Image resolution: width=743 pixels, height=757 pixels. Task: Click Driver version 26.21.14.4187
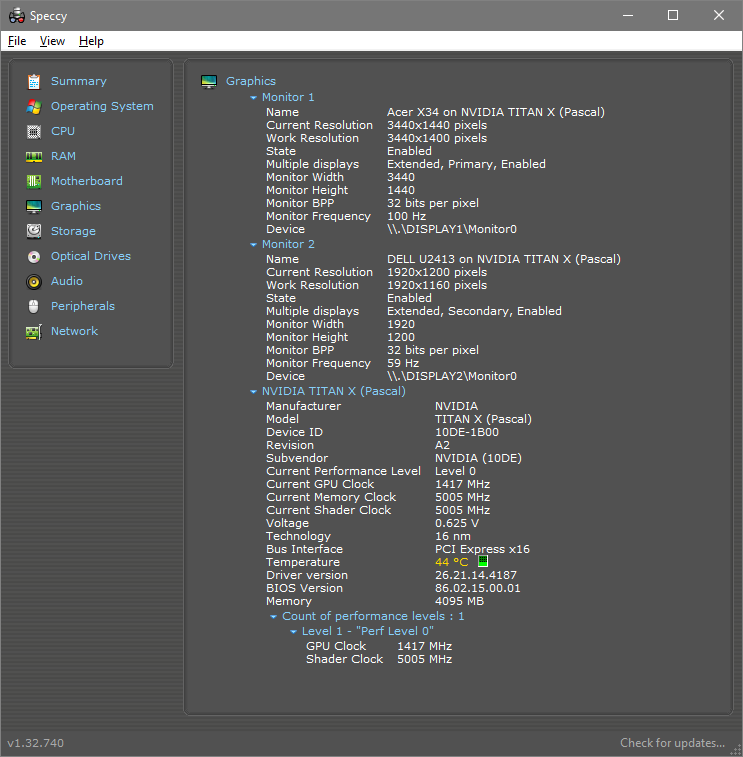[x=476, y=575]
